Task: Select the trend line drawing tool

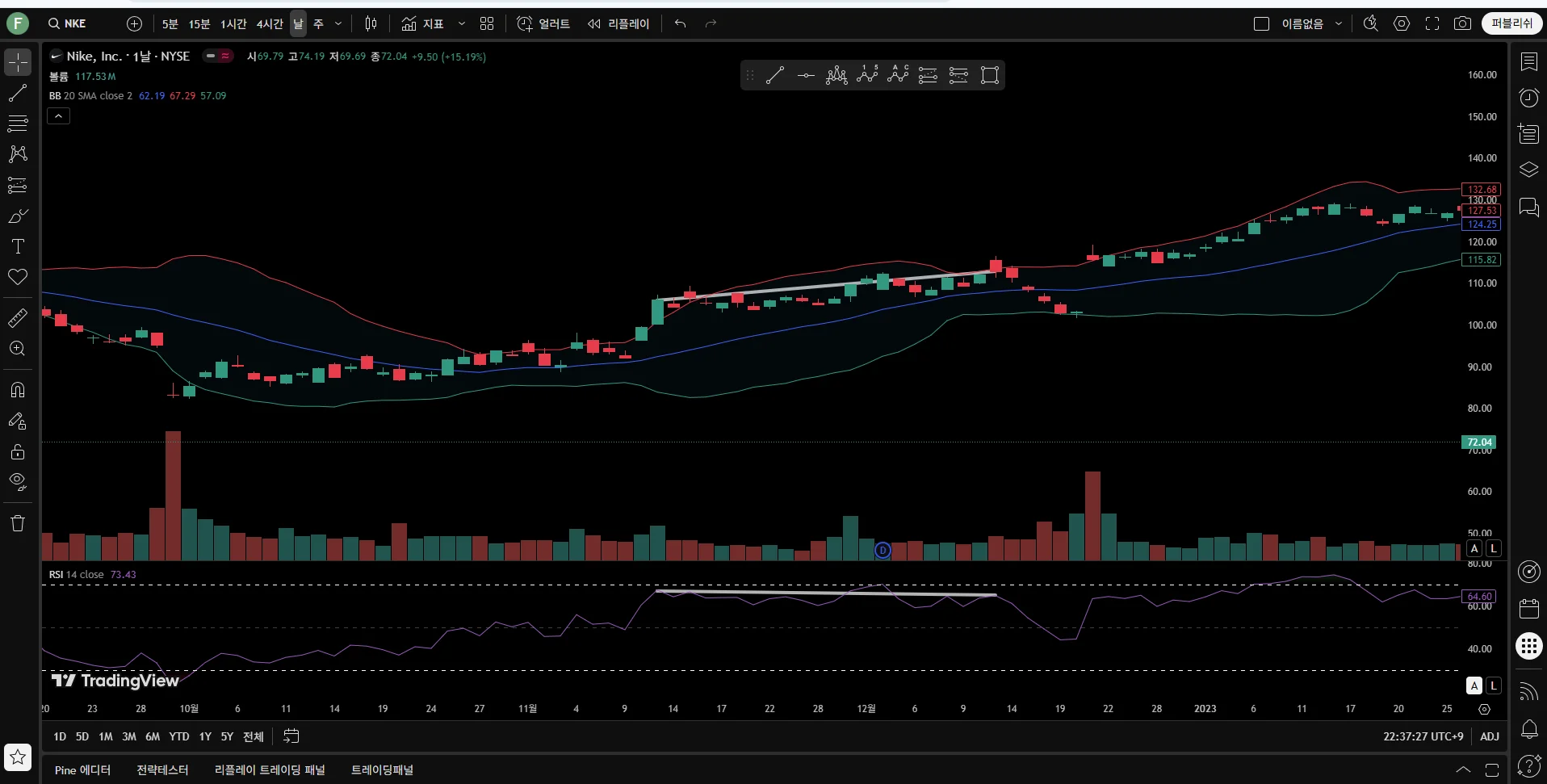Action: pyautogui.click(x=18, y=94)
